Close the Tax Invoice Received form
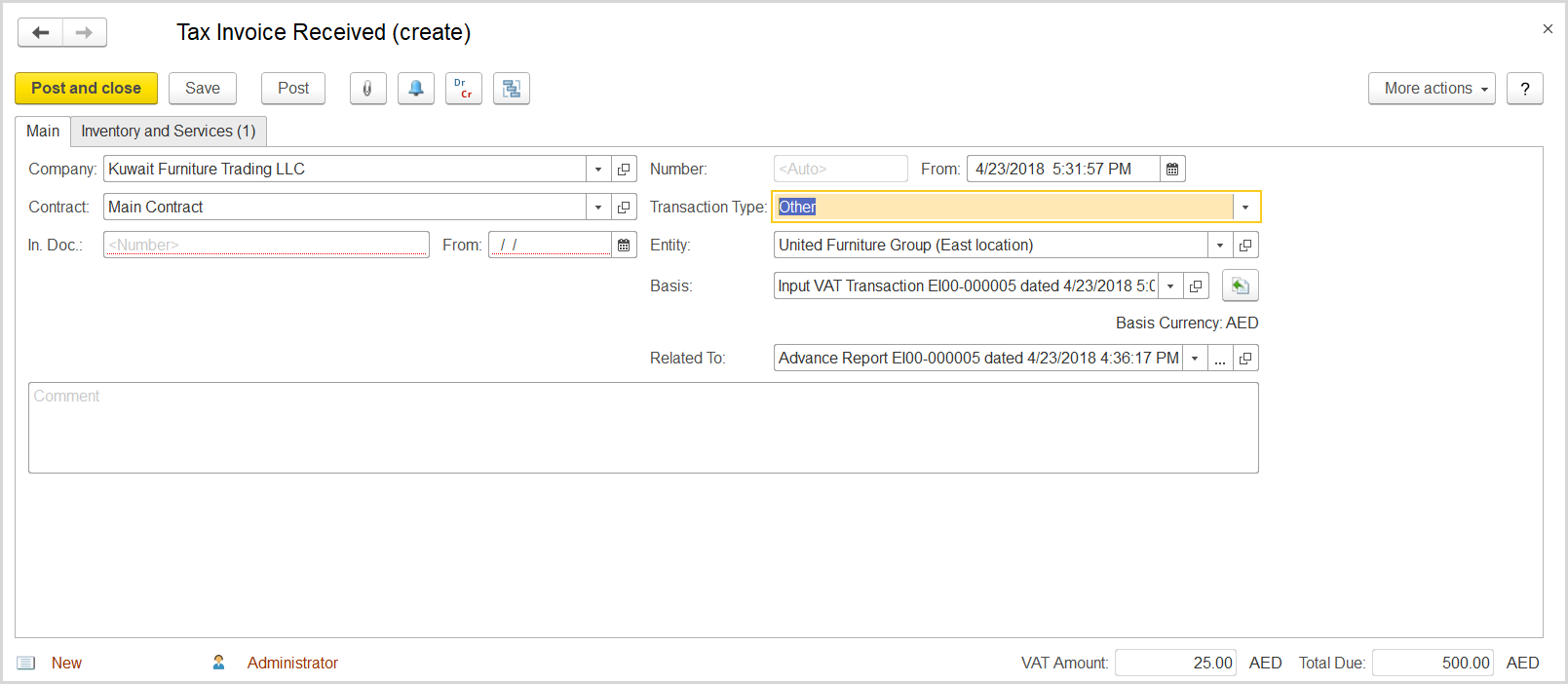The width and height of the screenshot is (1568, 684). tap(1548, 29)
